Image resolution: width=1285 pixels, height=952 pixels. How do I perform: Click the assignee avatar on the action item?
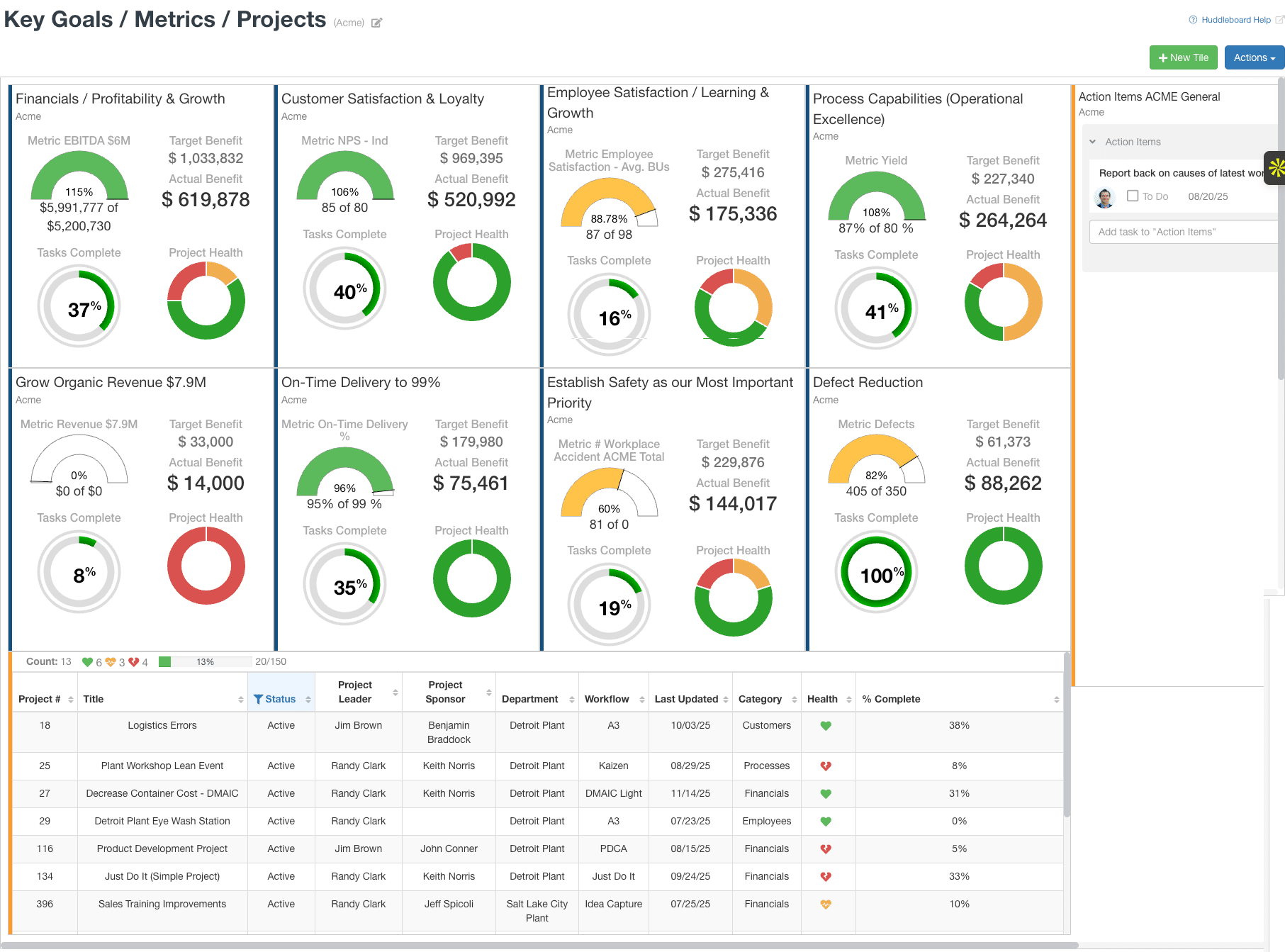[1104, 196]
